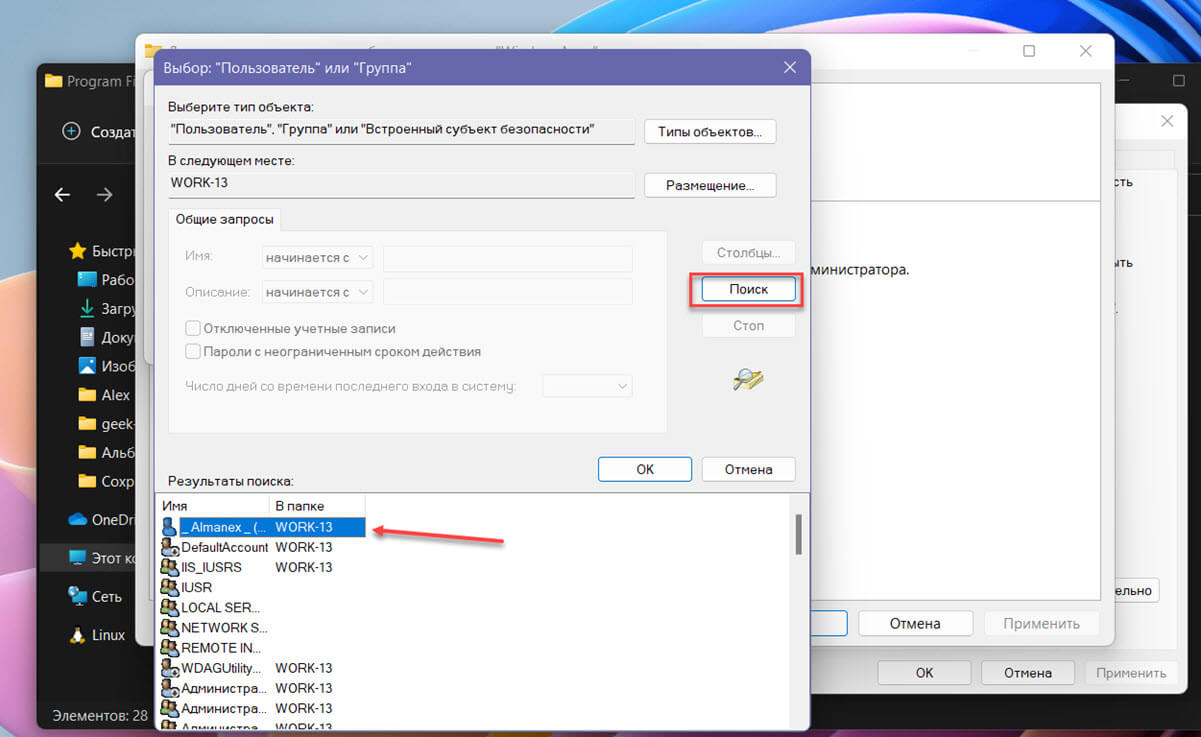Toggle 'Отключенные учетные записи' checkbox
Screen dimensions: 1201x737
click(193, 328)
